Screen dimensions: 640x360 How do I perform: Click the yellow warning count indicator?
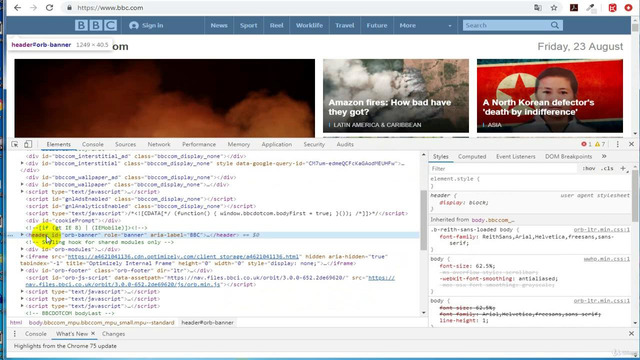coord(600,144)
